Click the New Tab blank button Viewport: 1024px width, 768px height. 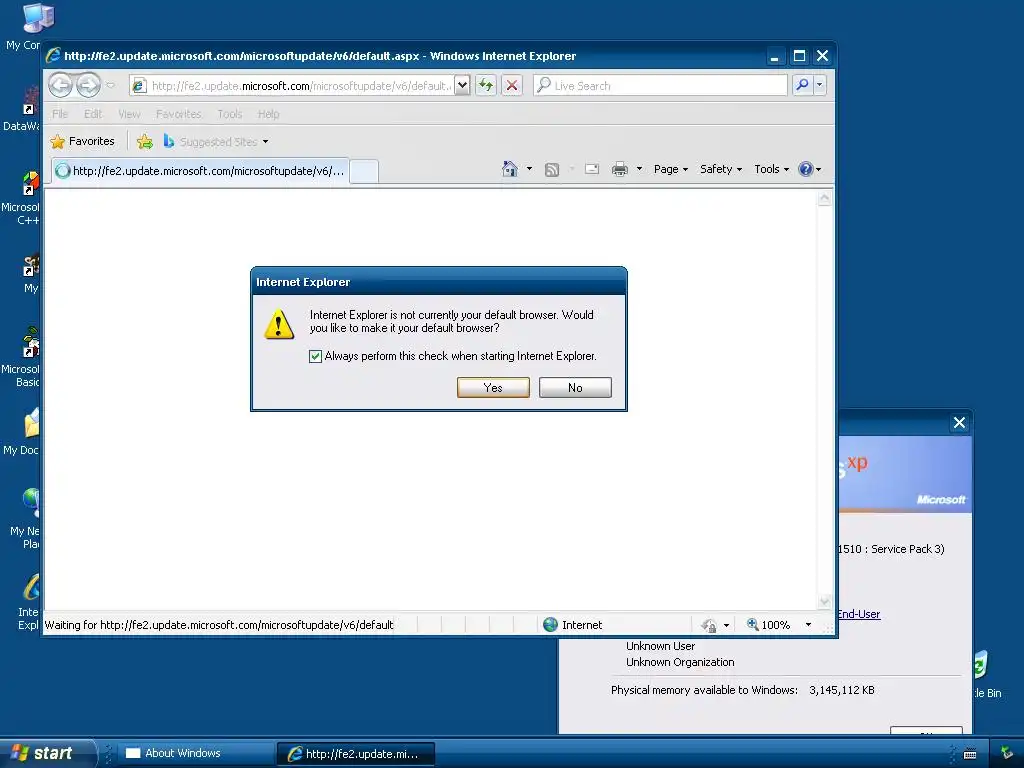tap(364, 172)
